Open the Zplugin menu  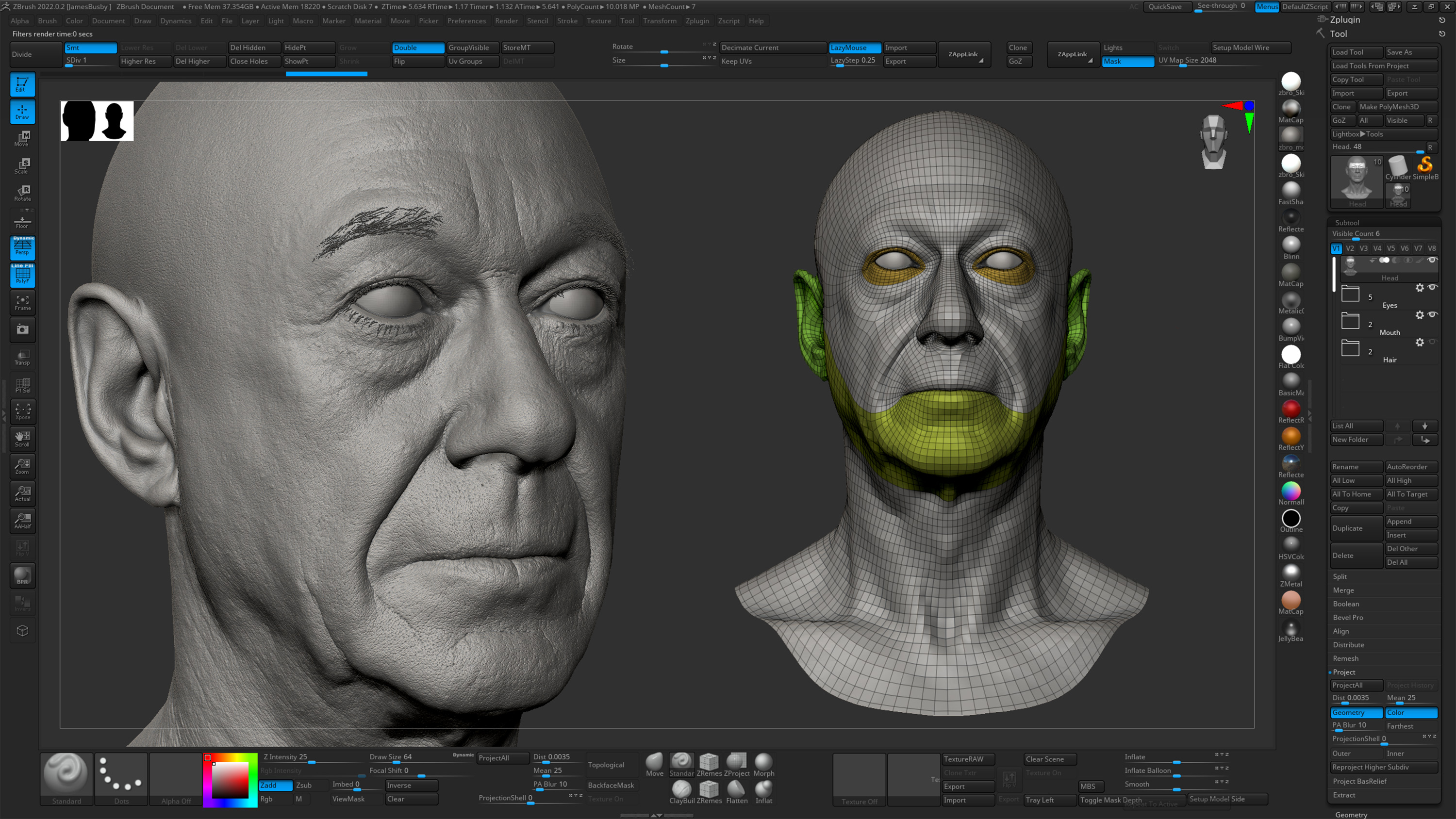click(x=697, y=21)
